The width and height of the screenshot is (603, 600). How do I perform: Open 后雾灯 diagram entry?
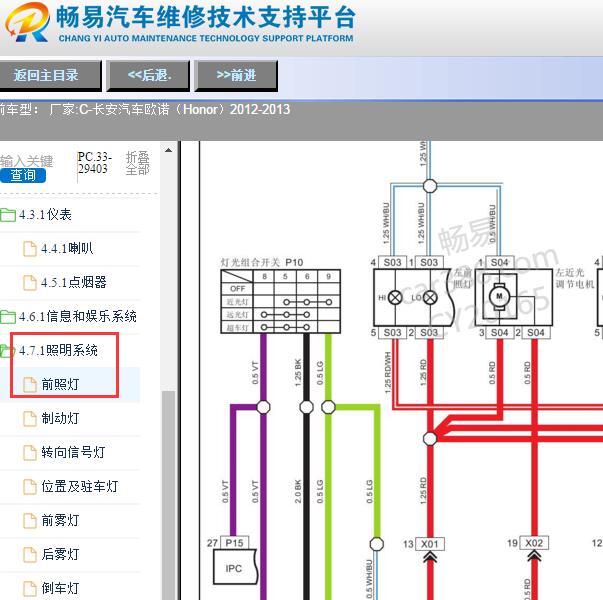click(x=60, y=554)
